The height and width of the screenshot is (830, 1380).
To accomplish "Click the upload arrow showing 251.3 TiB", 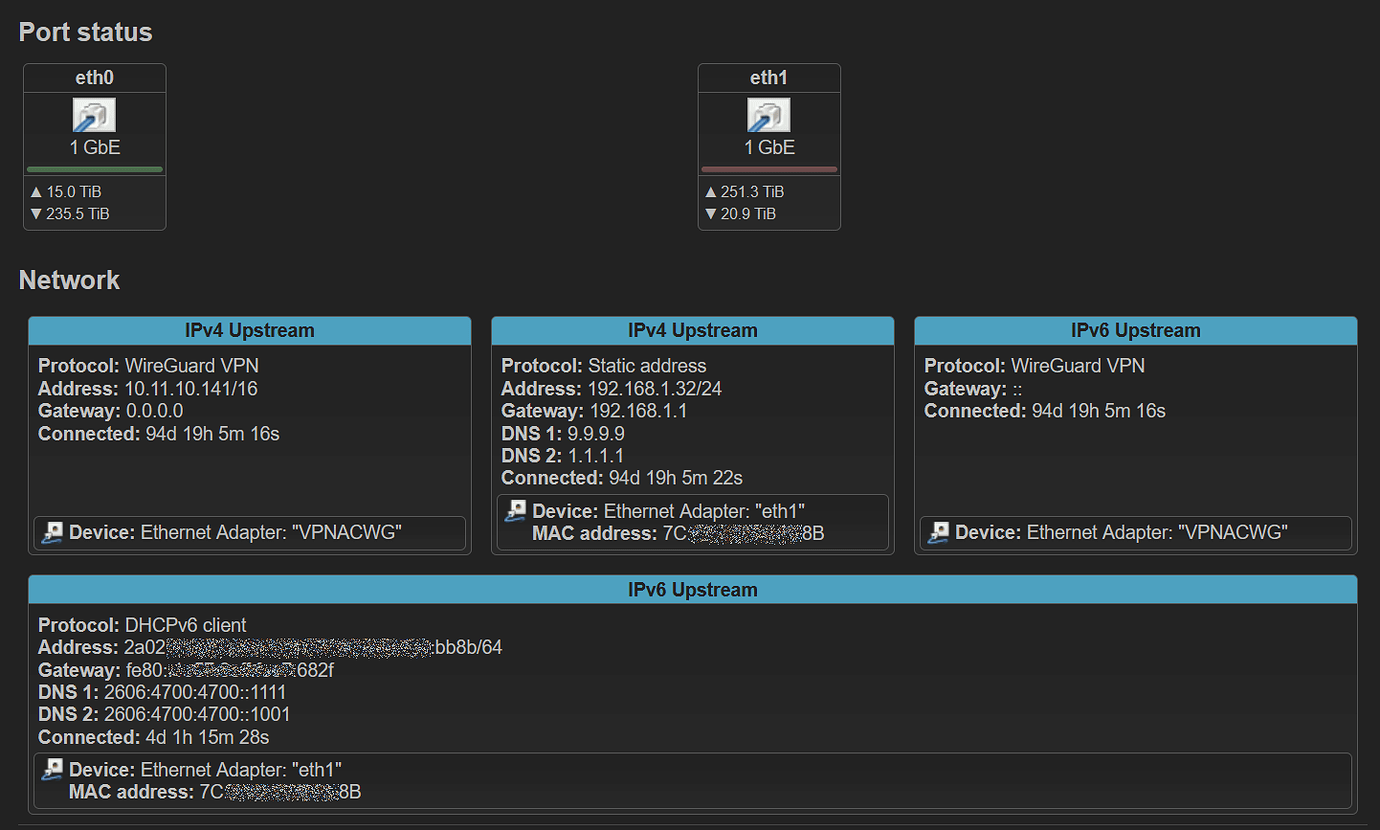I will 710,191.
